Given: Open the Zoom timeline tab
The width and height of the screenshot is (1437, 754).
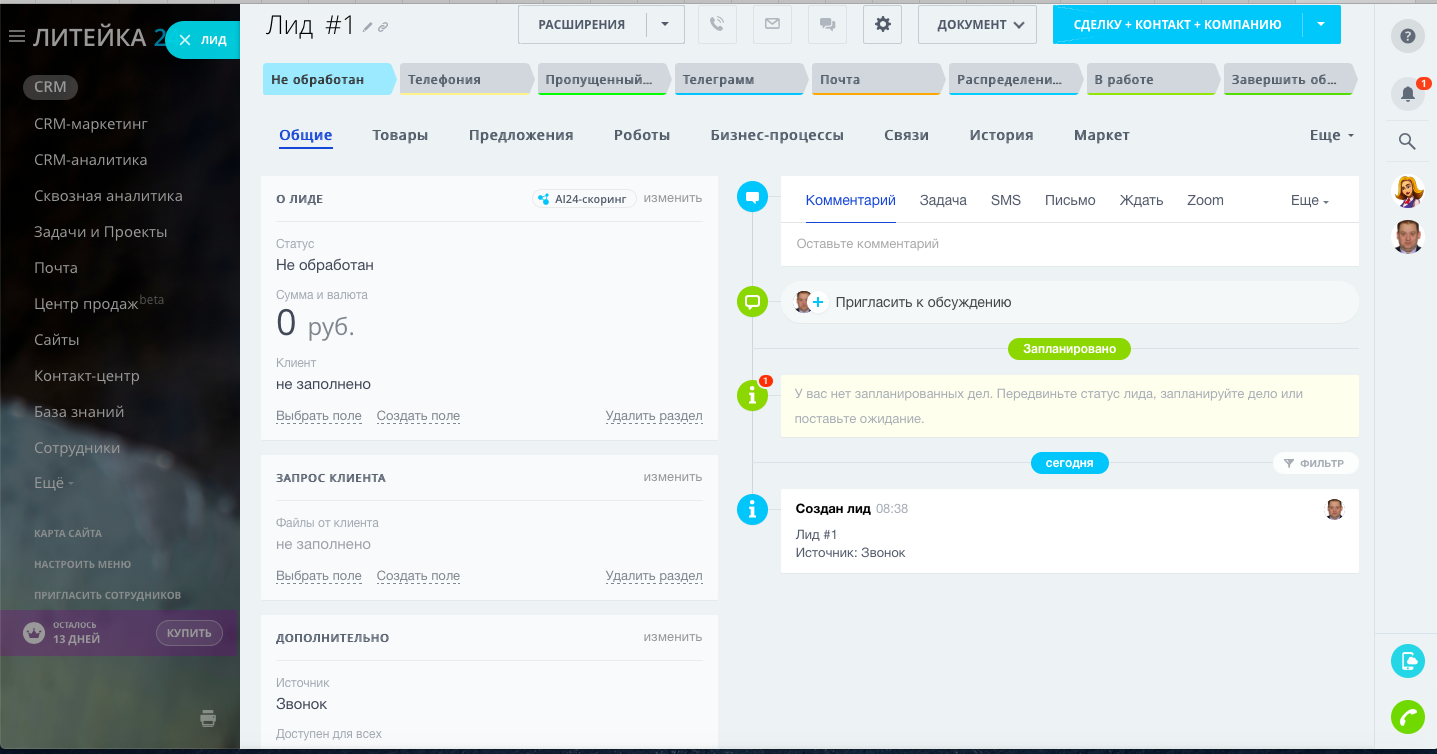Looking at the screenshot, I should point(1205,200).
